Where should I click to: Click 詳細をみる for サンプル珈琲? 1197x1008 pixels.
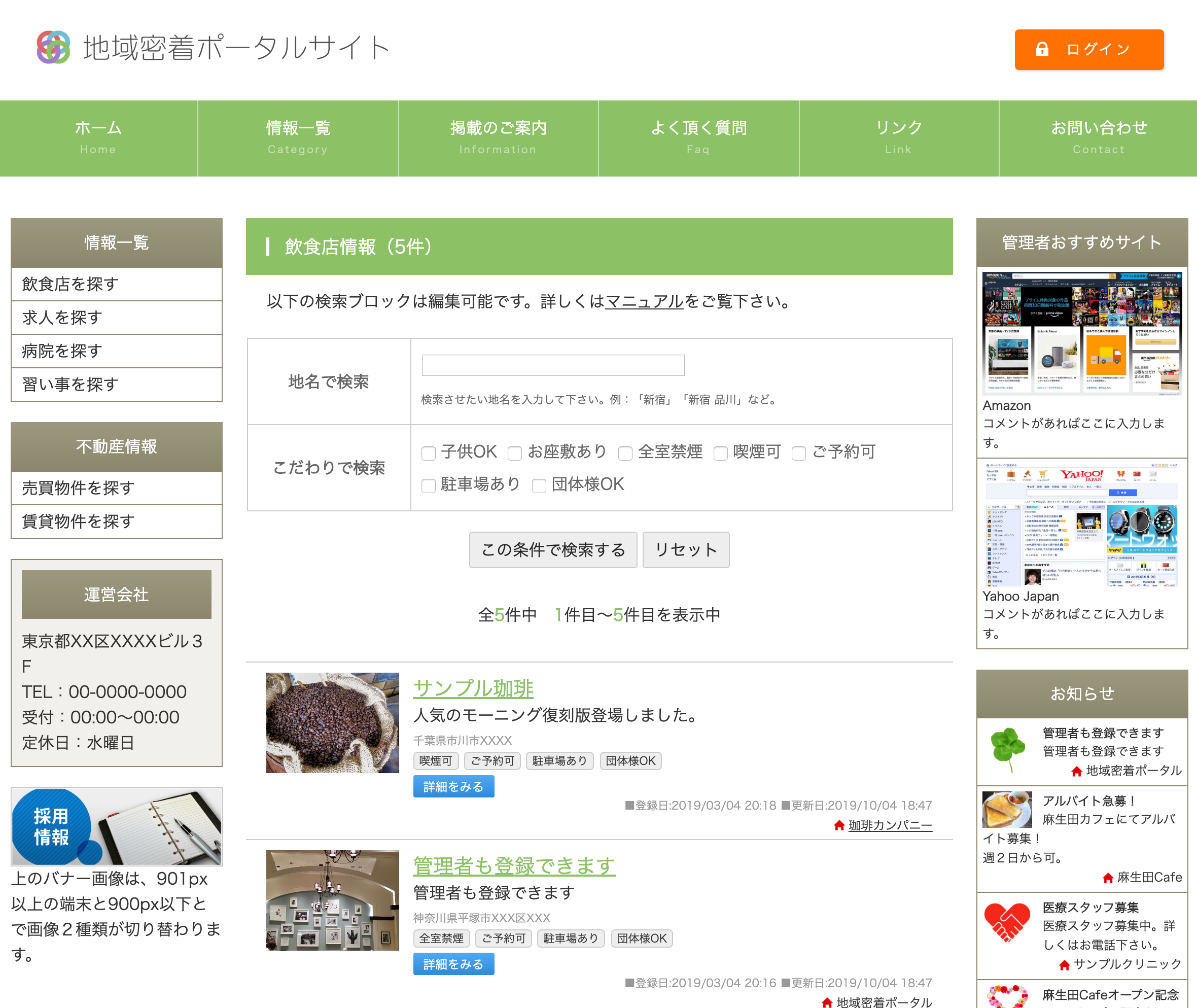click(453, 787)
